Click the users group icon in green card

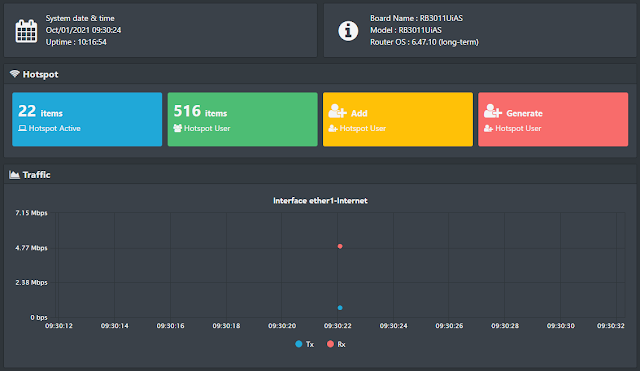(x=178, y=128)
